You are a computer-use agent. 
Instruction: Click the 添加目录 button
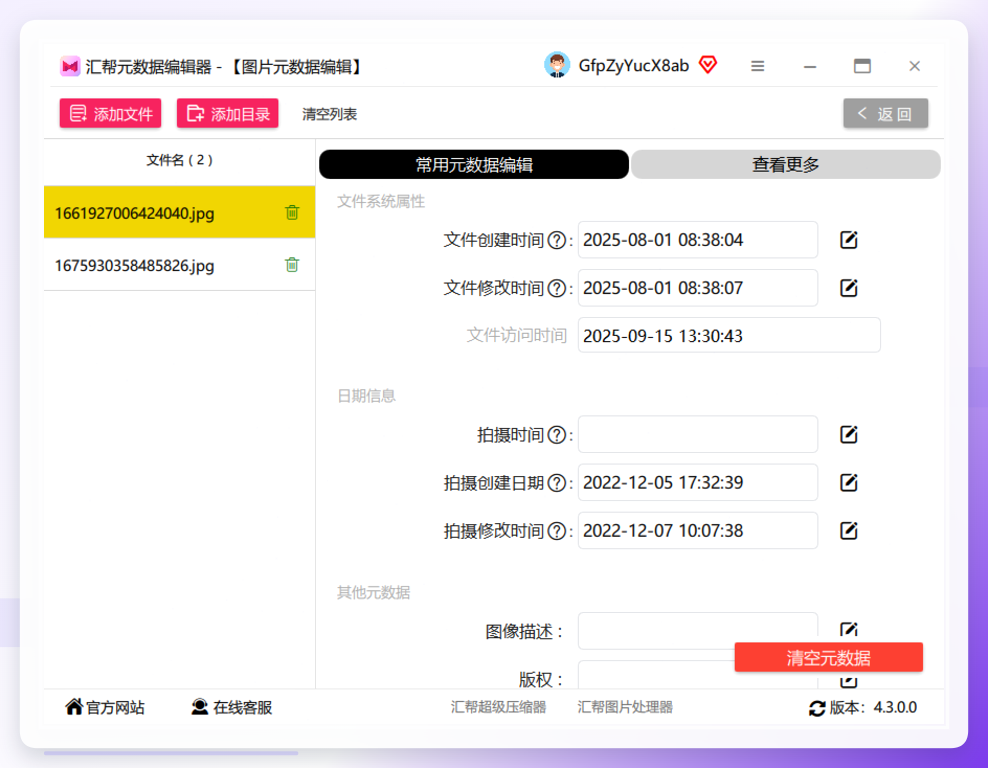tap(227, 113)
